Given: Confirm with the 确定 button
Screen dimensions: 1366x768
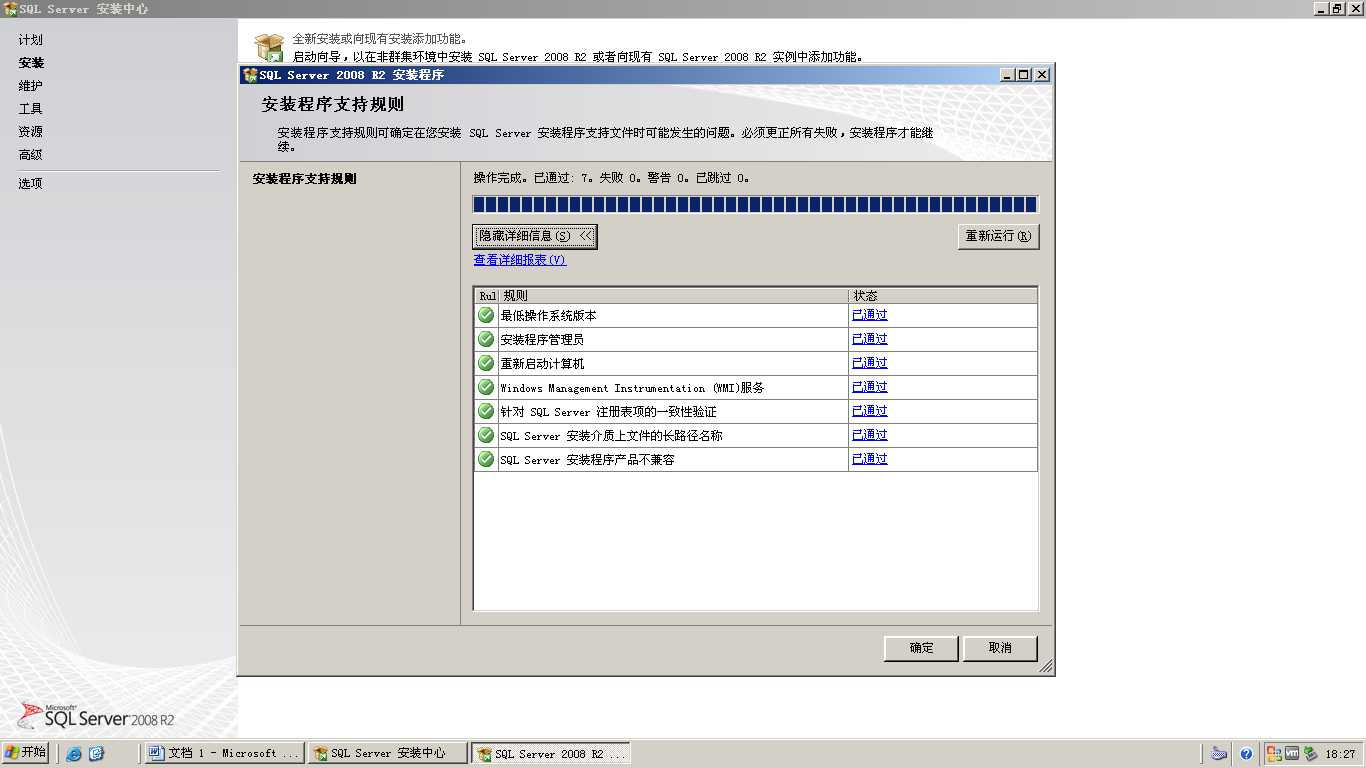Looking at the screenshot, I should 921,648.
